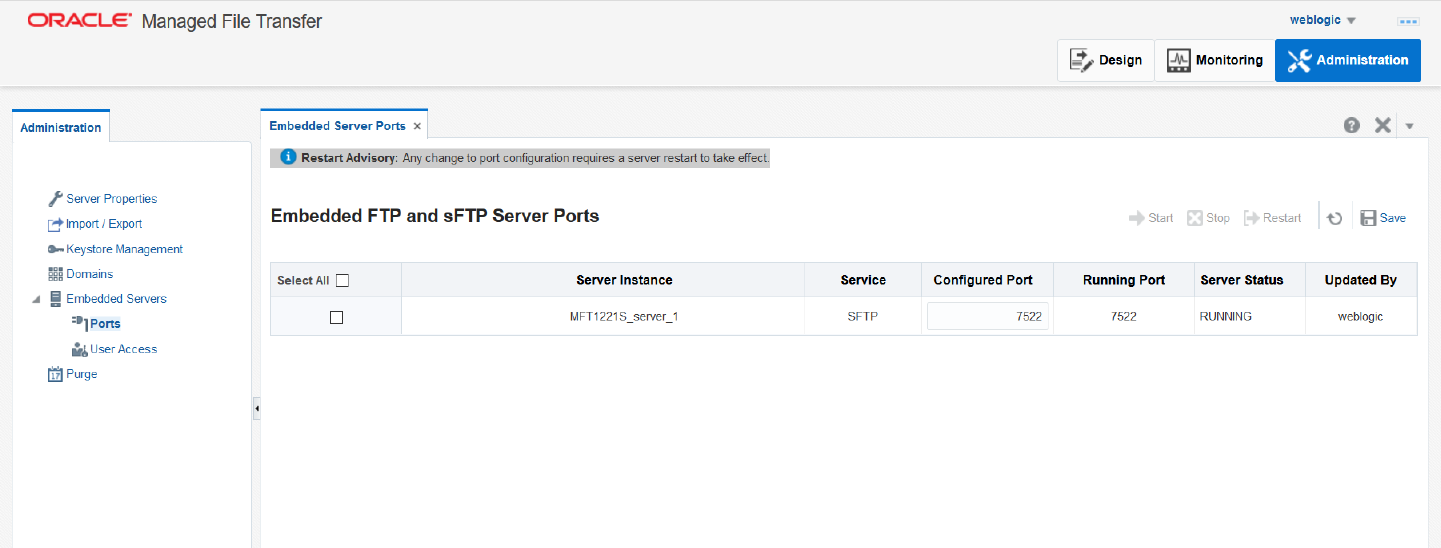1441x548 pixels.
Task: Click the large X close-all icon
Action: click(1383, 125)
